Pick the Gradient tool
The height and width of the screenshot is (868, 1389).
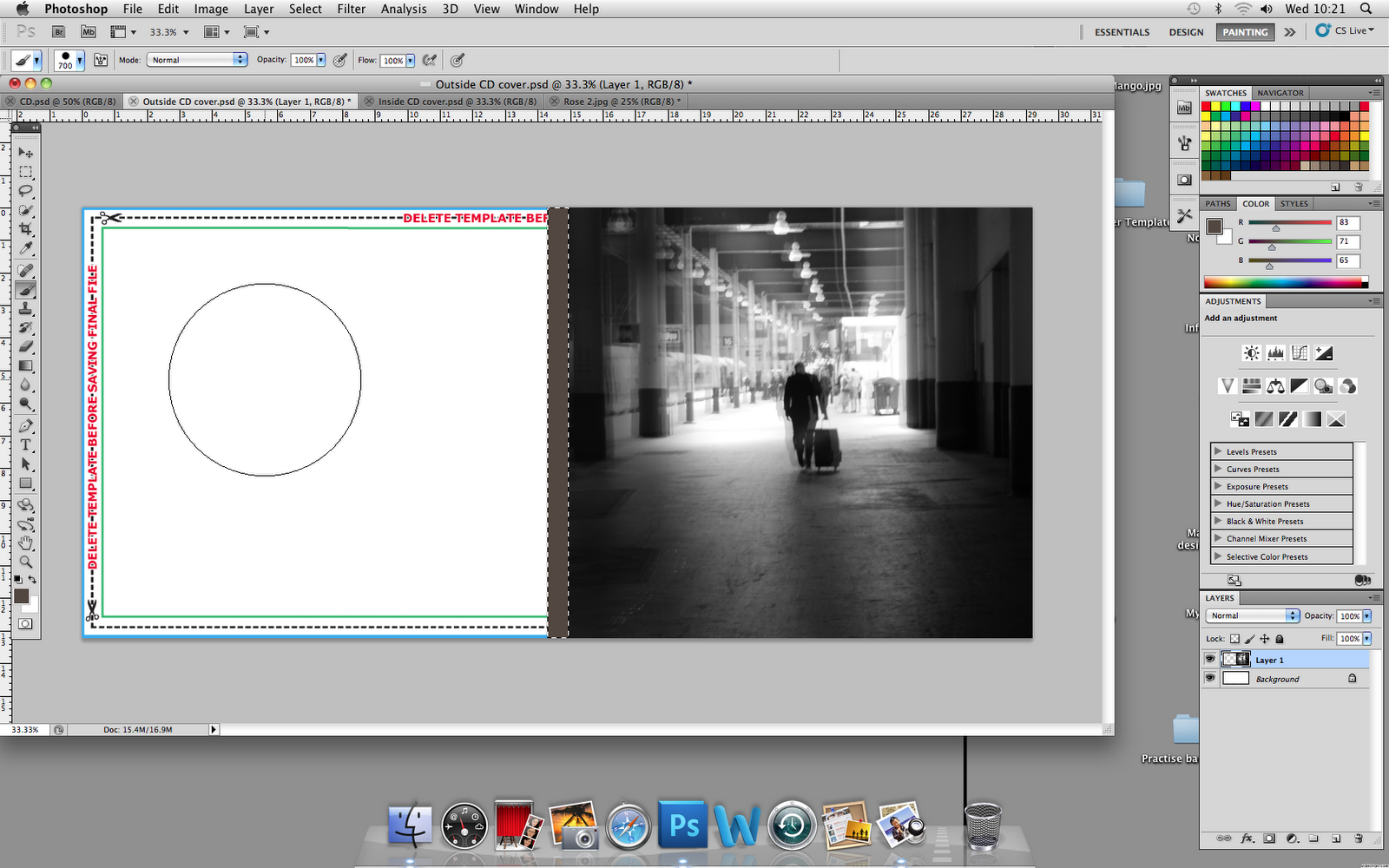point(26,365)
